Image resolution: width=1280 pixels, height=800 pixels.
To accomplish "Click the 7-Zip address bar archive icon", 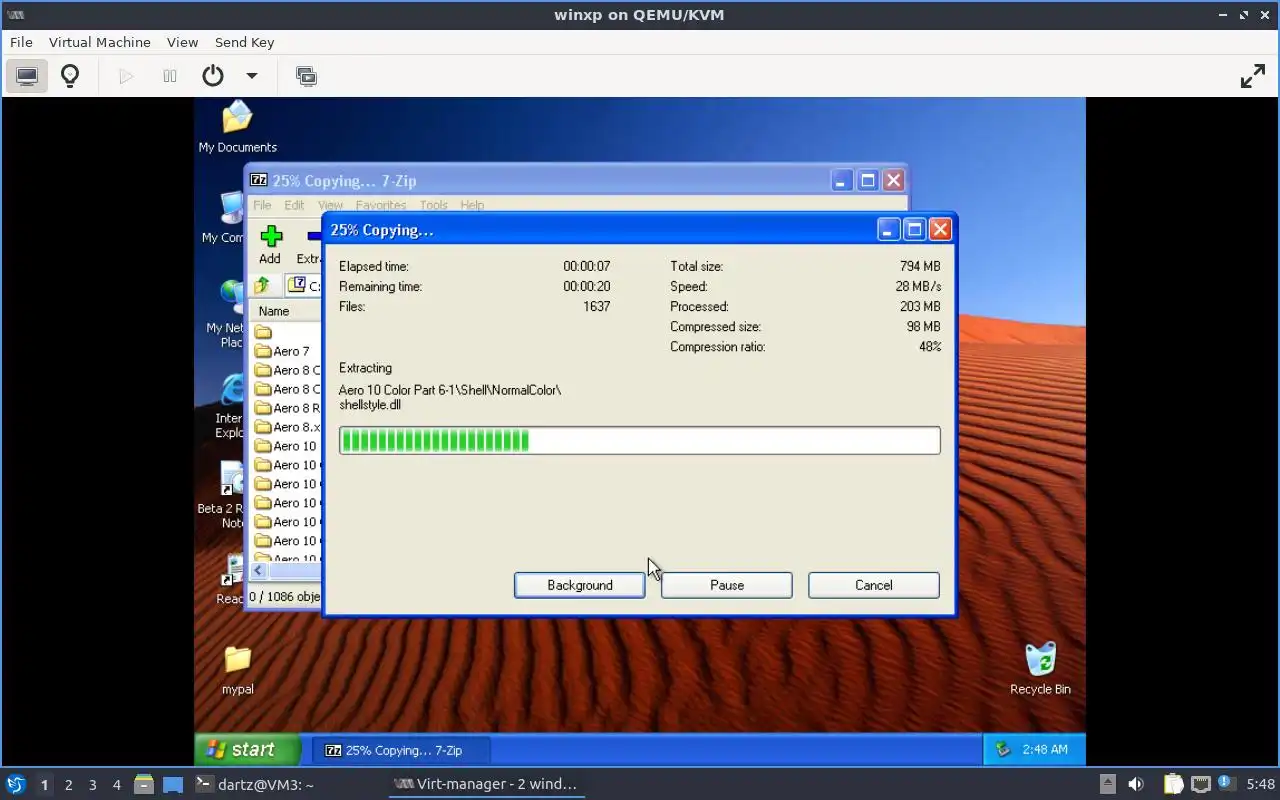I will pos(297,286).
